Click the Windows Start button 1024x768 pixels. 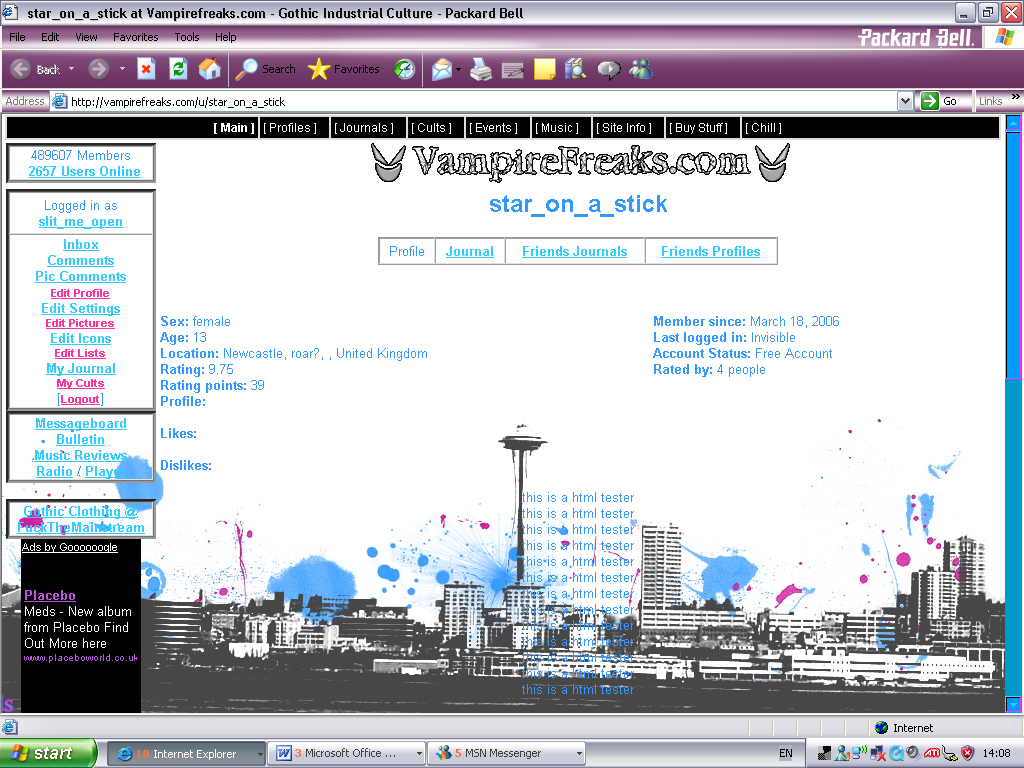pyautogui.click(x=48, y=754)
